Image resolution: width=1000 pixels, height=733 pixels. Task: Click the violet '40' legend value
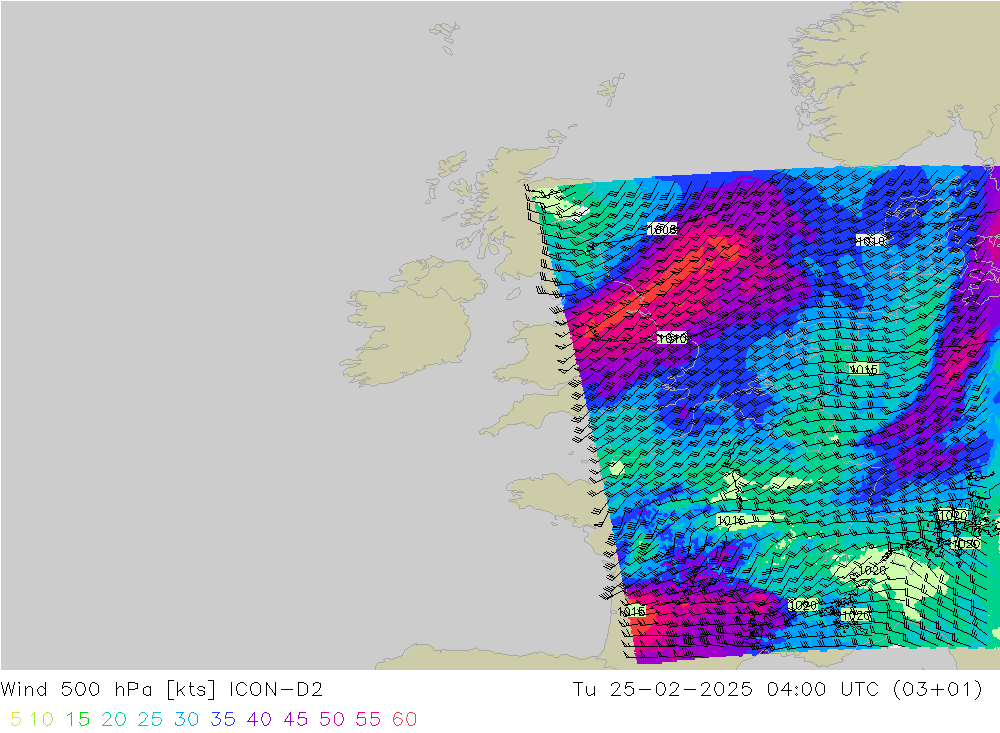pyautogui.click(x=260, y=719)
